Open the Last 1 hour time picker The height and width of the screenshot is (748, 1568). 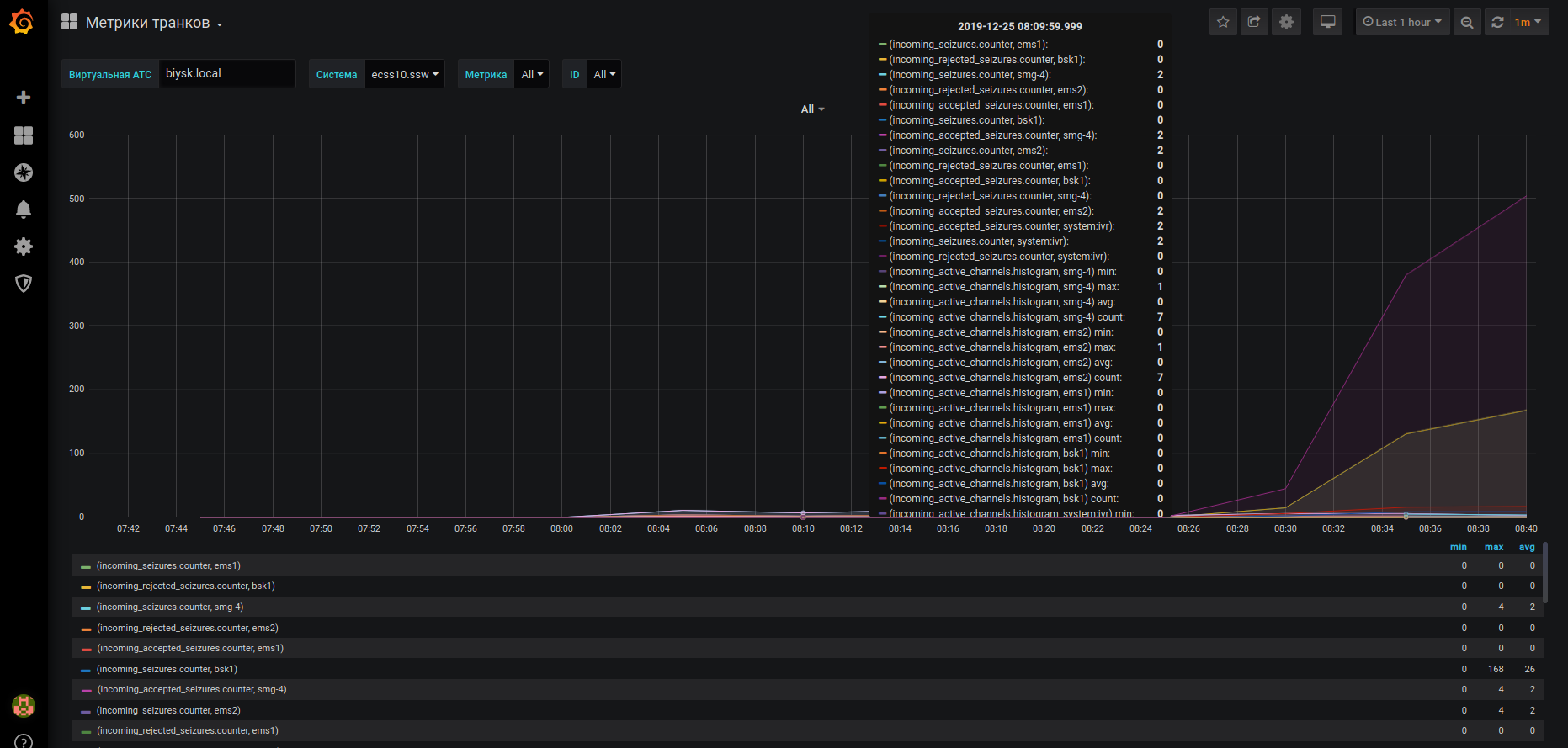pyautogui.click(x=1402, y=23)
